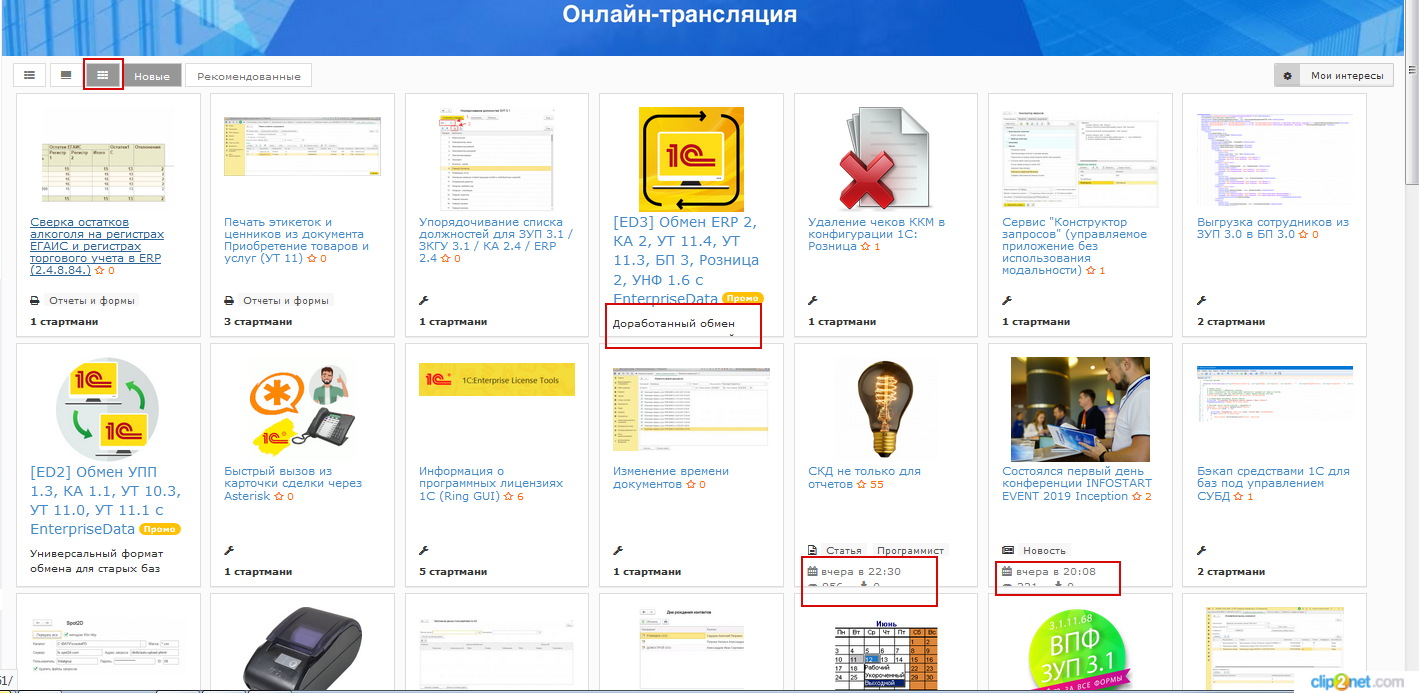Open the Новые tab

pos(152,76)
